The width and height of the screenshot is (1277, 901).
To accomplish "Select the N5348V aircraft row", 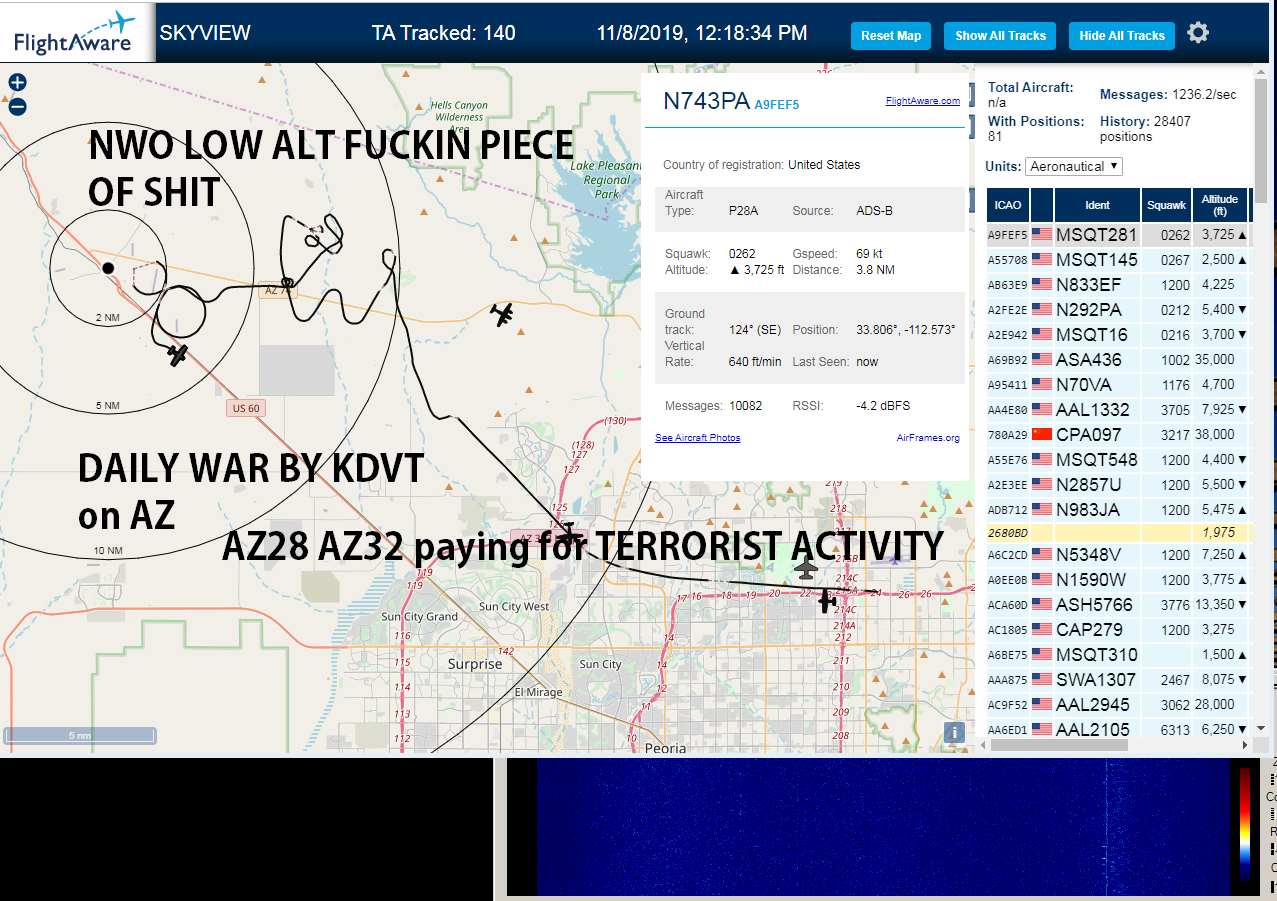I will [1118, 555].
